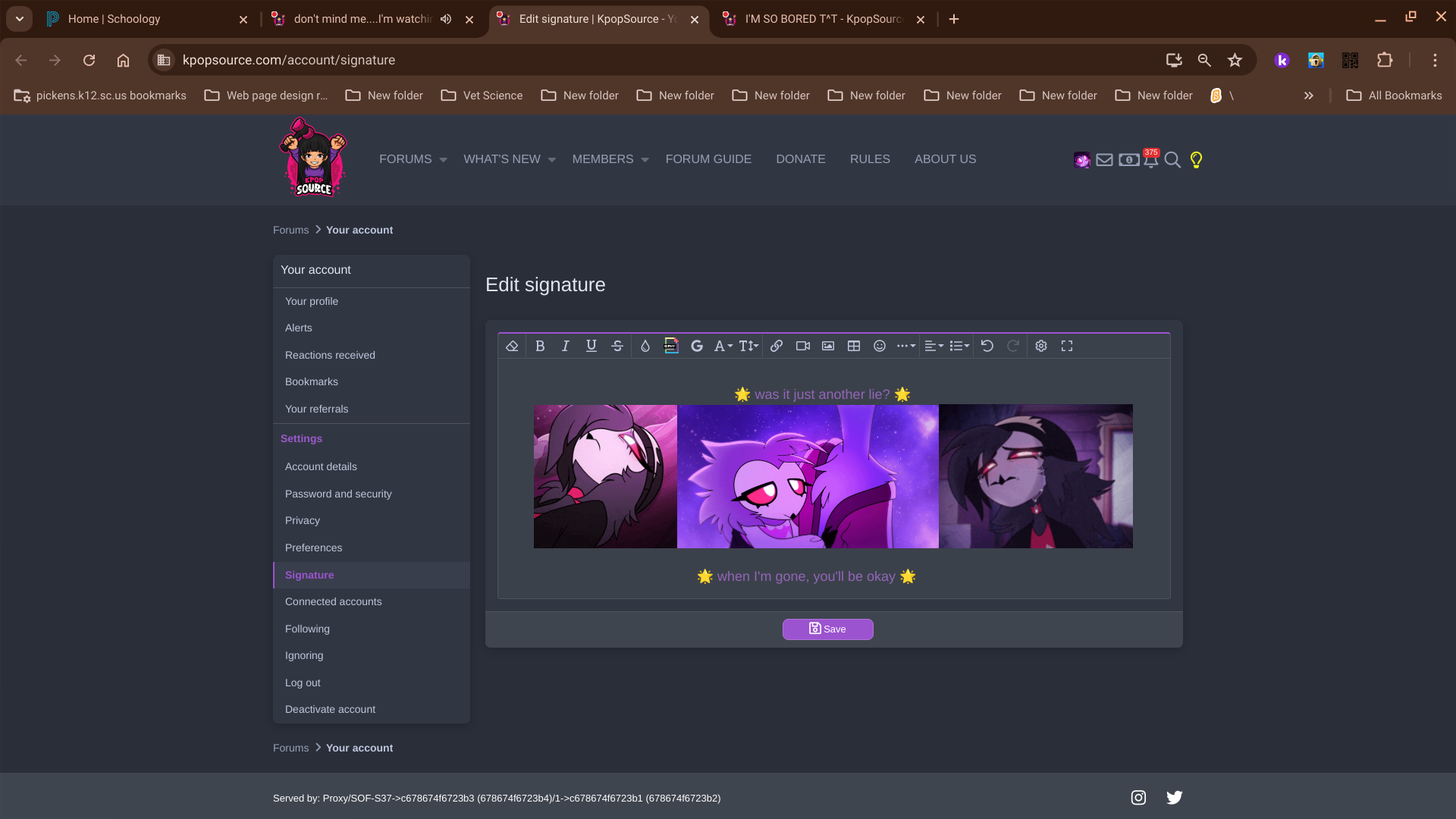Open All Bookmarks folder

point(1394,96)
